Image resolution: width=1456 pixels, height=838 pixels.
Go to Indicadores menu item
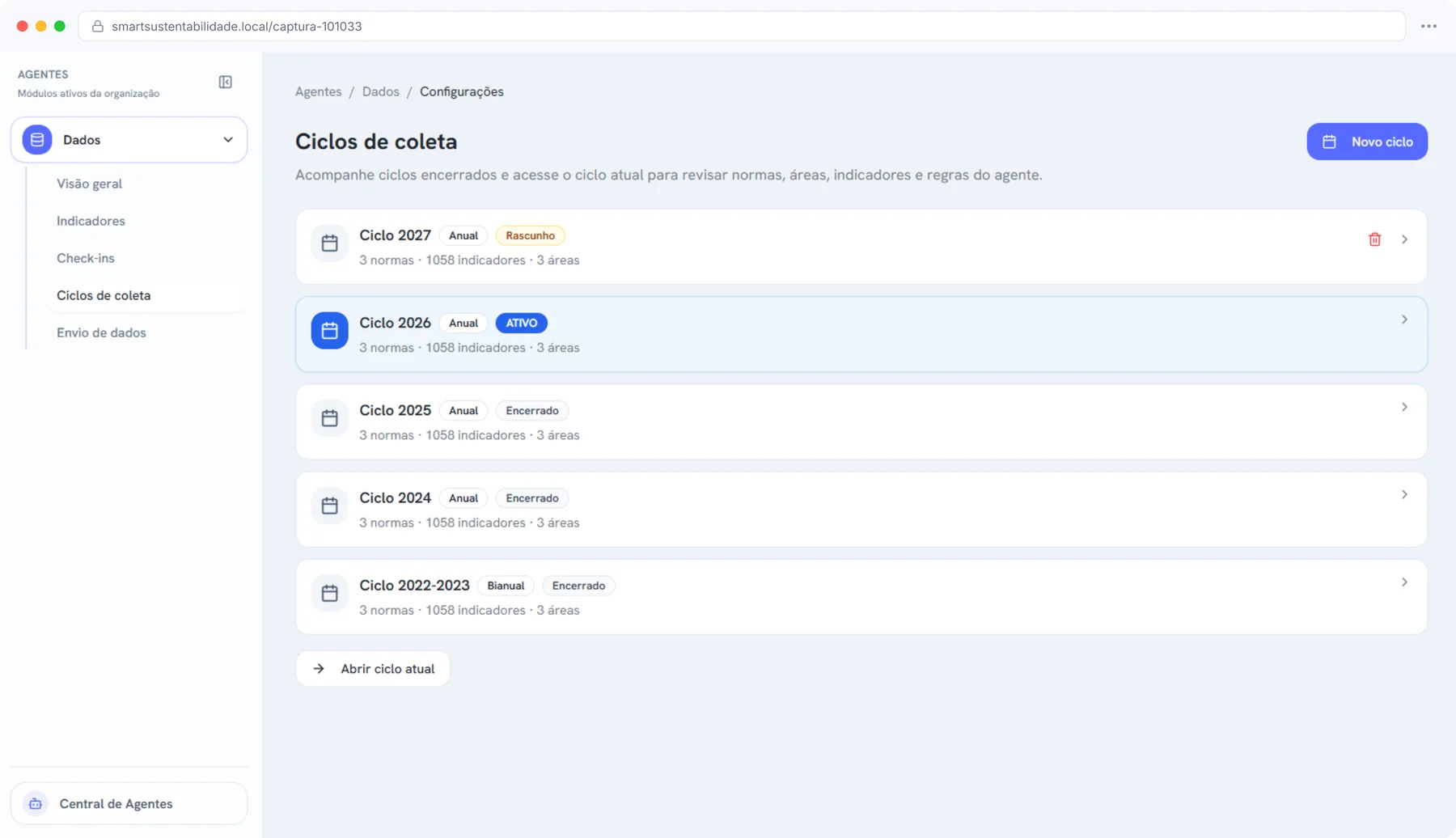pos(91,221)
